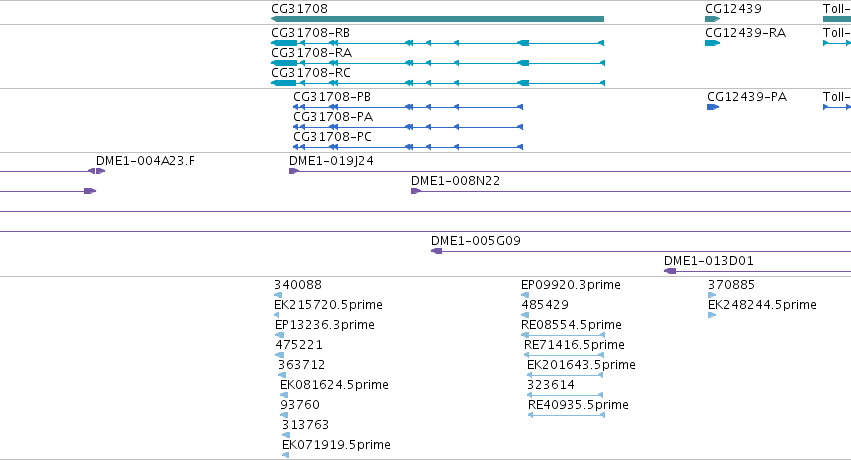This screenshot has height=460, width=851.
Task: Click the CG12439-RA transcript arrow
Action: tap(712, 43)
